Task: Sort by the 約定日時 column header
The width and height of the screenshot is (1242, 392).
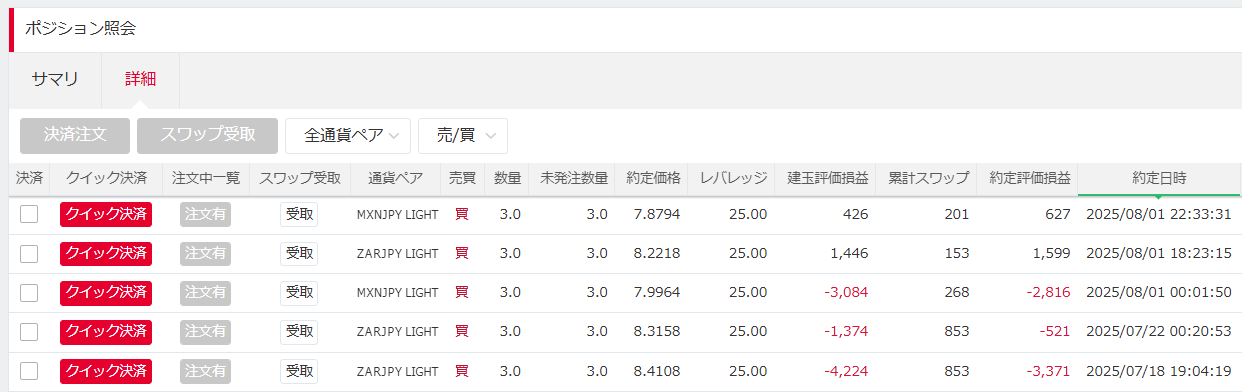Action: (x=1159, y=178)
